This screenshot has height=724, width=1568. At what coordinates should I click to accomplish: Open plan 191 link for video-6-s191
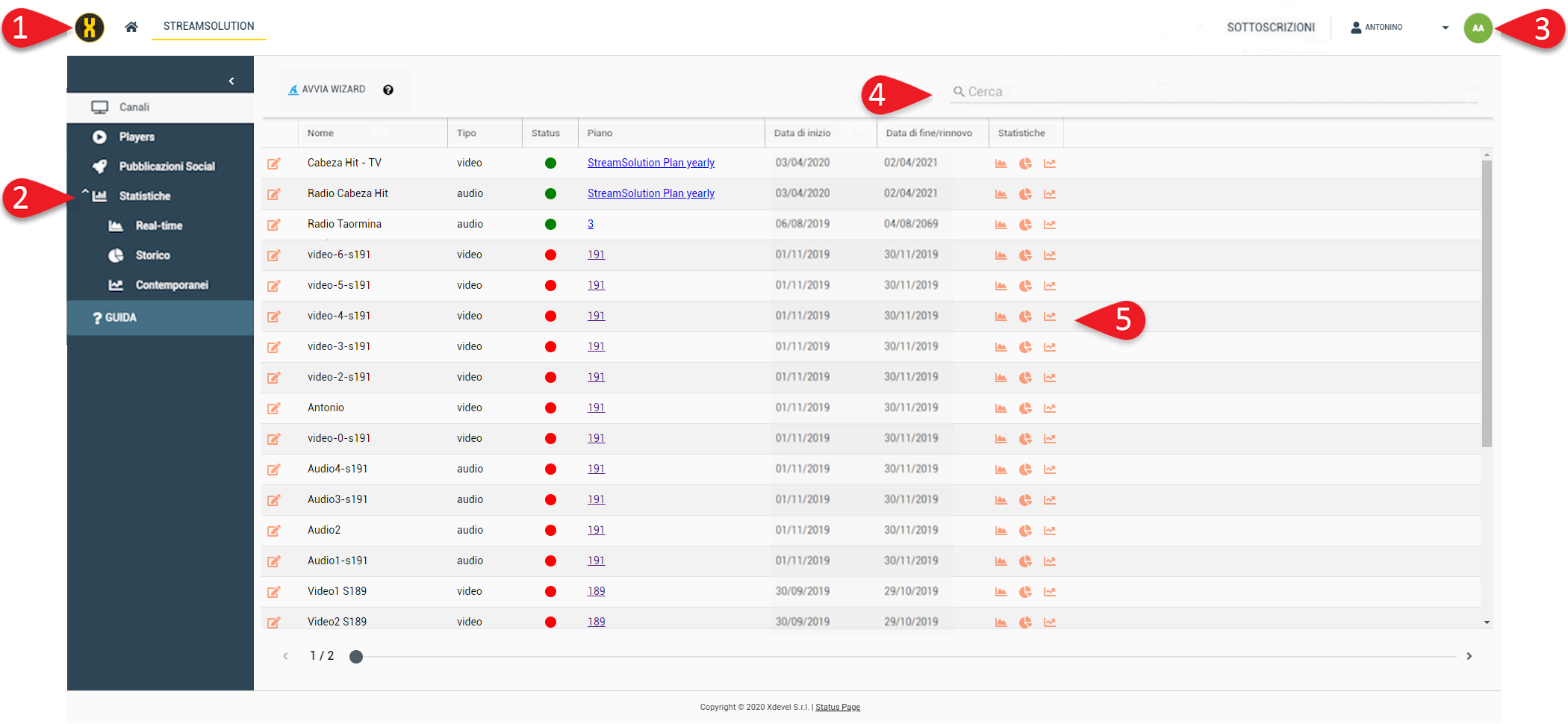[x=596, y=255]
